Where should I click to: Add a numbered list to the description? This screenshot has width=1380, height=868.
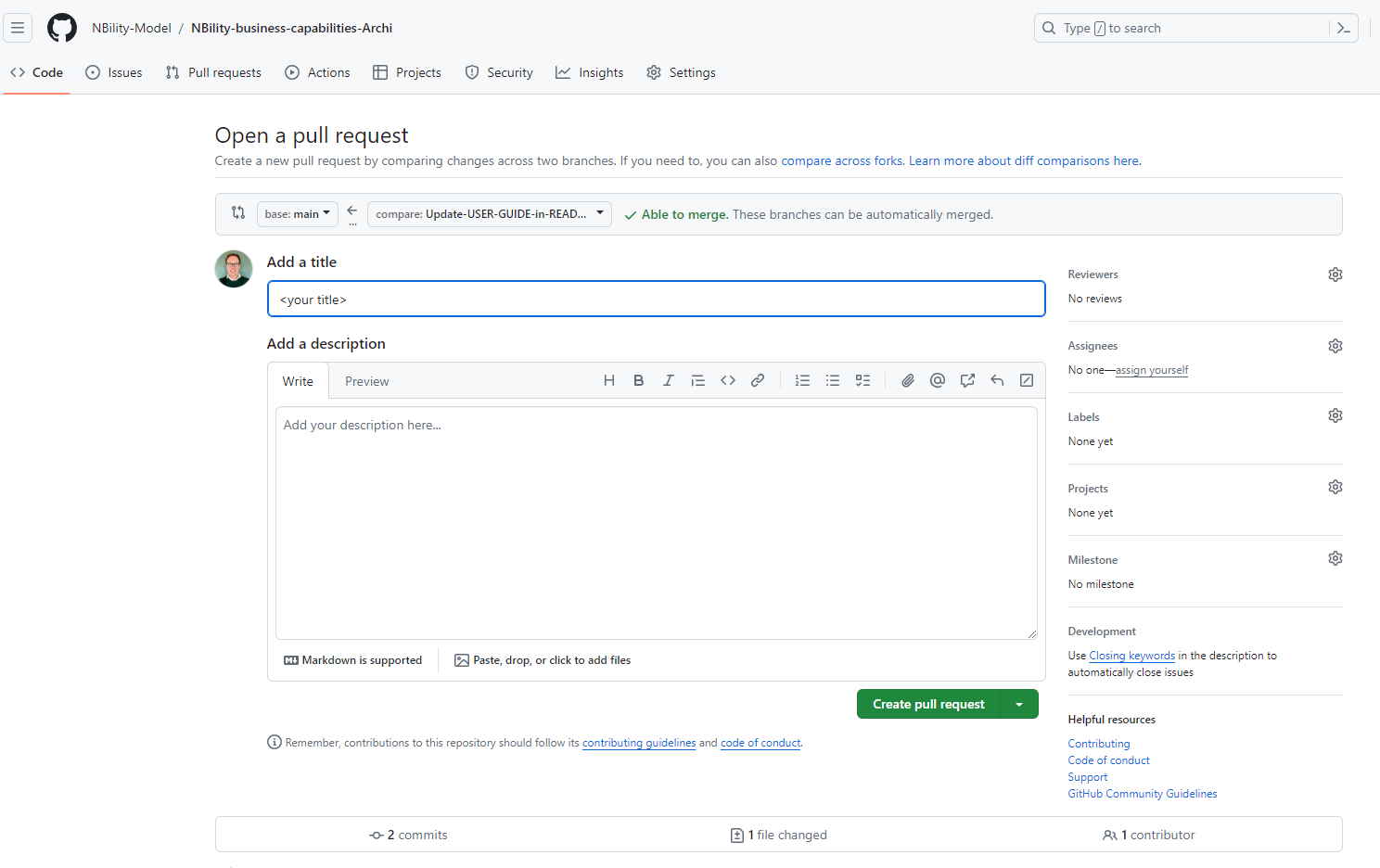(802, 380)
